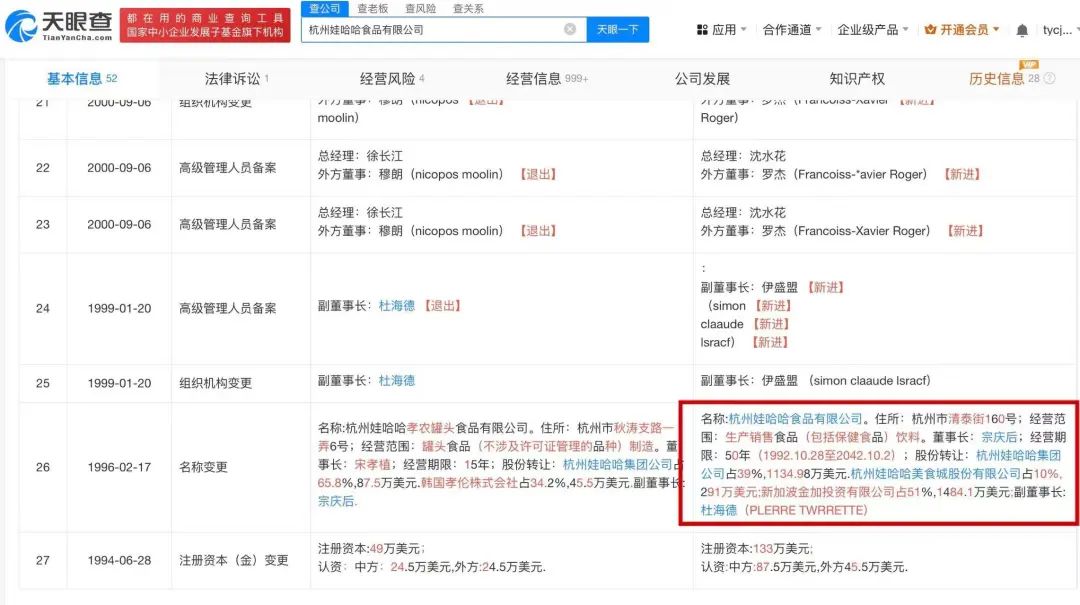The width and height of the screenshot is (1080, 605).
Task: Click 注册资本（金）变更 in row 27
Action: point(233,560)
